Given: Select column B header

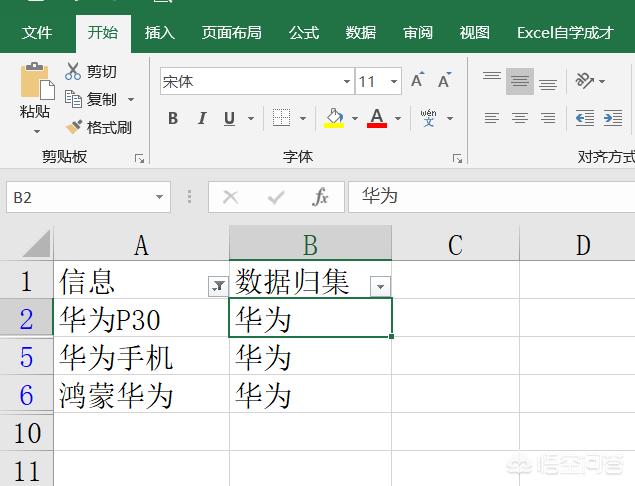Looking at the screenshot, I should (310, 244).
